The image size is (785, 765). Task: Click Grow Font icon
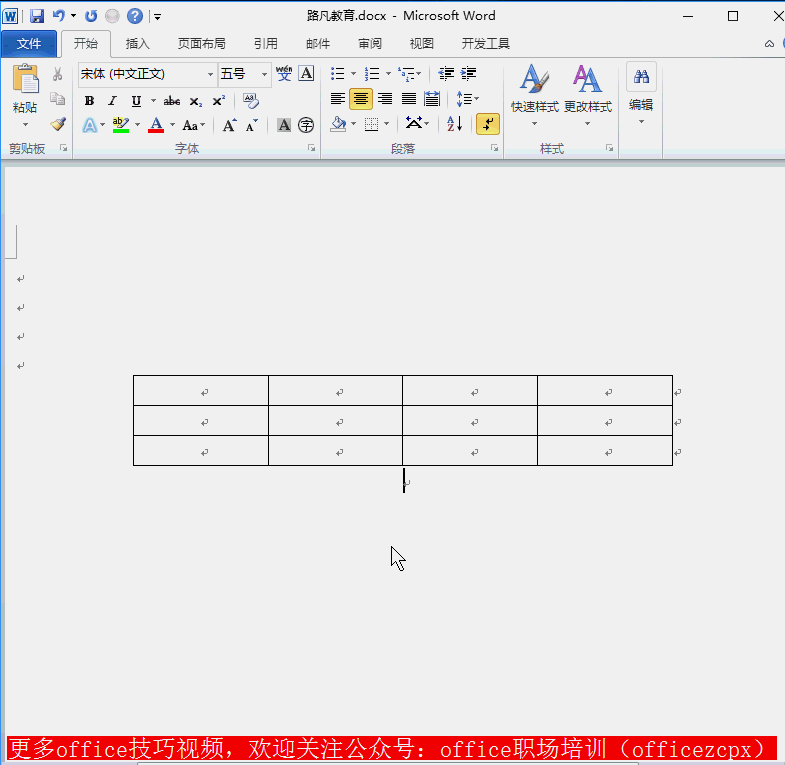[x=229, y=125]
